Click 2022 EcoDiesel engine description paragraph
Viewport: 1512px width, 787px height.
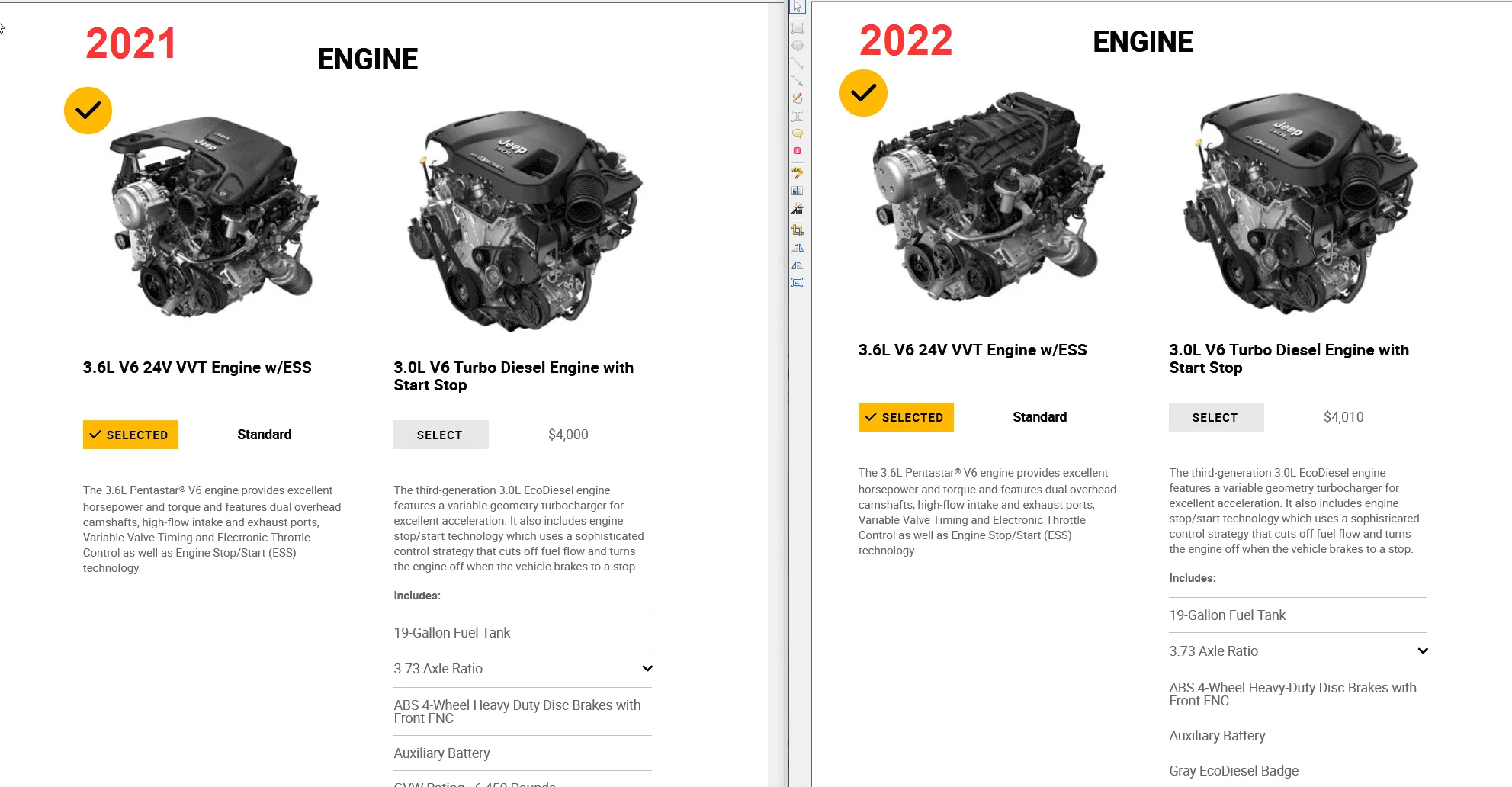[1295, 511]
